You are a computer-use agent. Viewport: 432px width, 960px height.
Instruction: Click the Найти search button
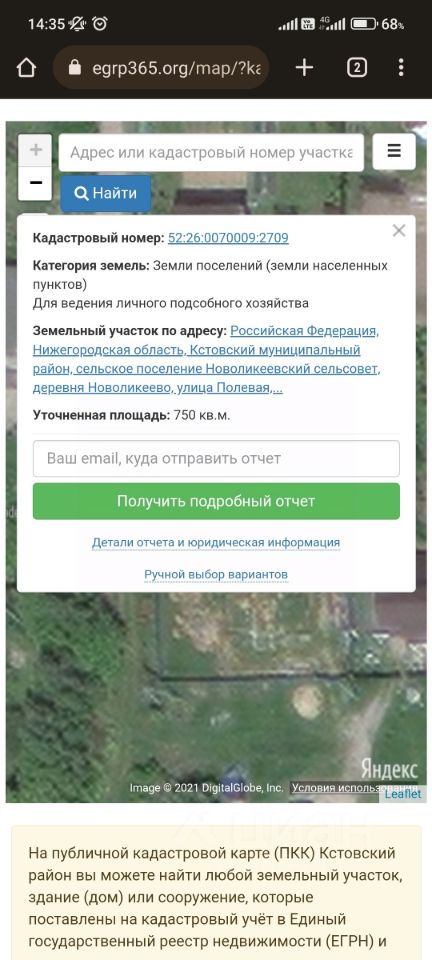coord(106,193)
